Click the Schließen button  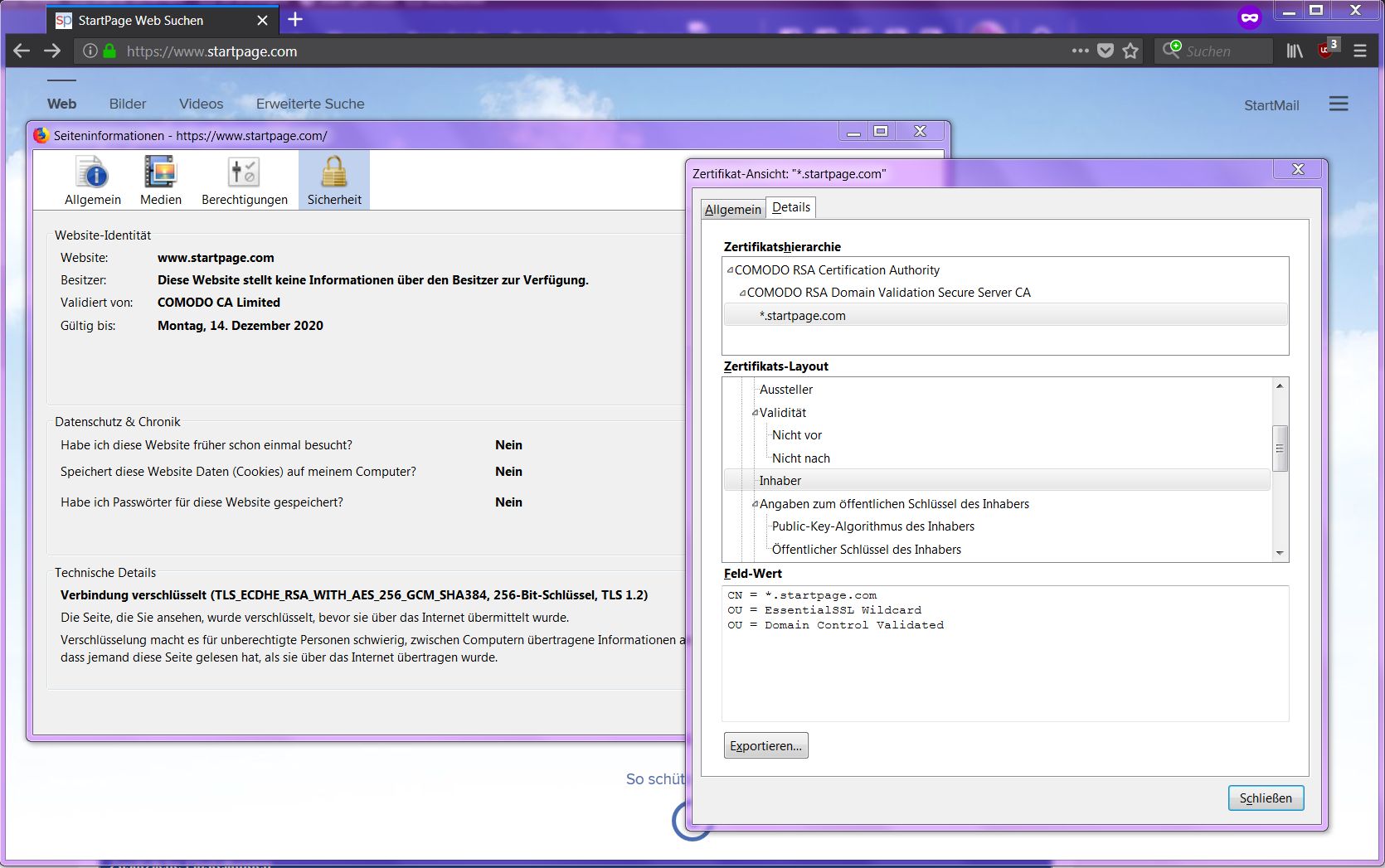pos(1266,798)
